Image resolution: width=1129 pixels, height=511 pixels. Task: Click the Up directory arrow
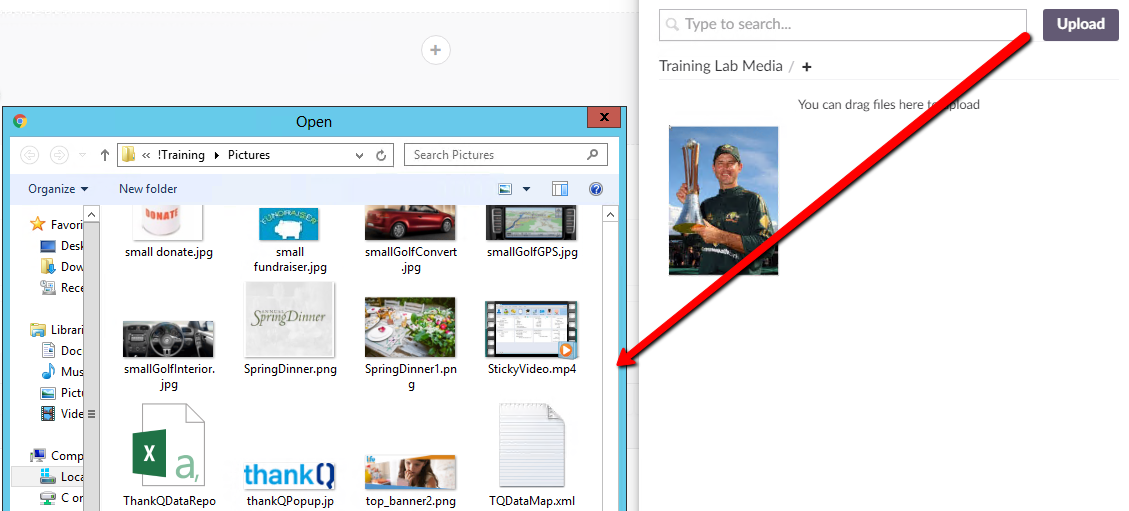tap(105, 155)
